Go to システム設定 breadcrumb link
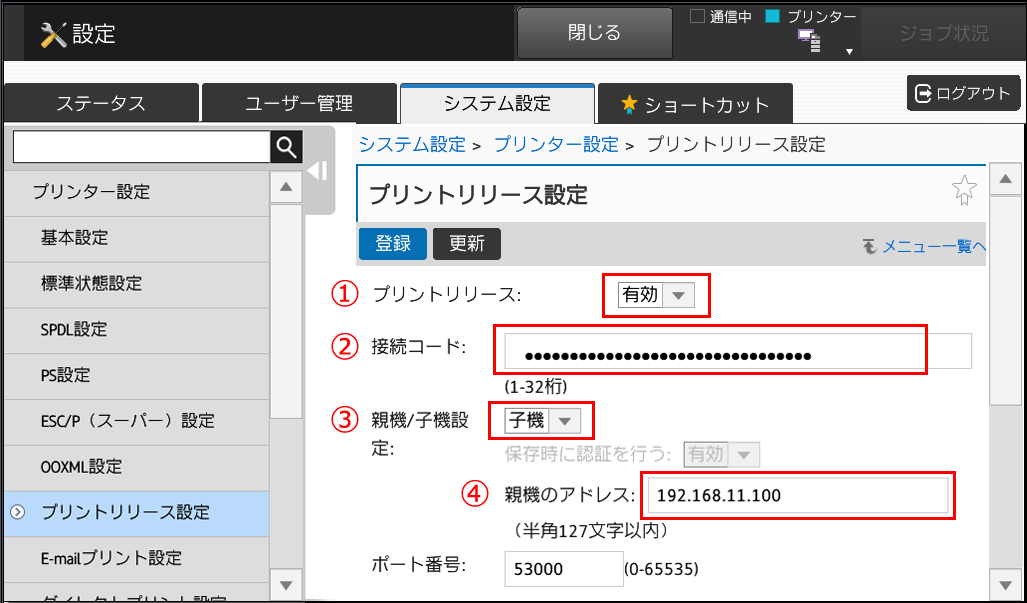This screenshot has height=603, width=1027. point(412,144)
